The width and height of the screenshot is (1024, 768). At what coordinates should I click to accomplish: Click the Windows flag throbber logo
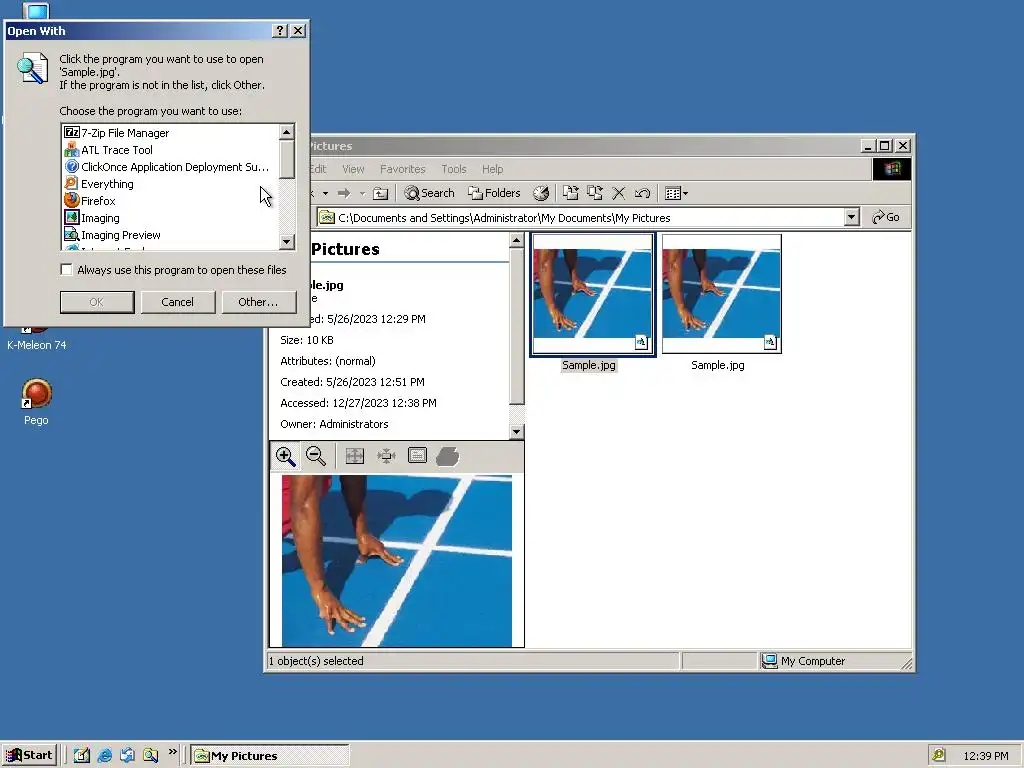click(x=891, y=169)
